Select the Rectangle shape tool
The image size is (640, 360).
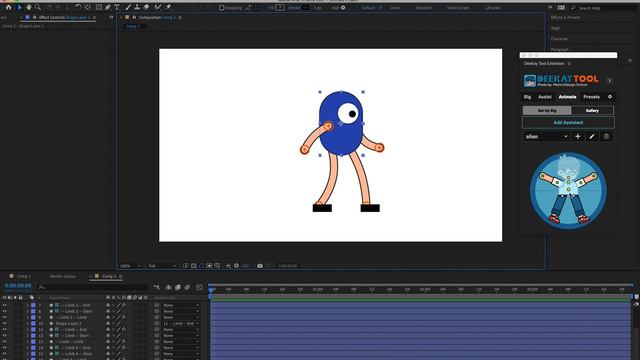99,7
